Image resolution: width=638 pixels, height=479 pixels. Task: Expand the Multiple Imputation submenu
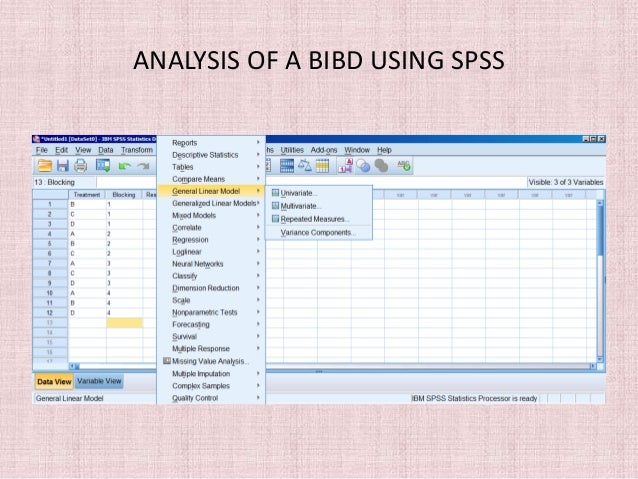coord(211,374)
